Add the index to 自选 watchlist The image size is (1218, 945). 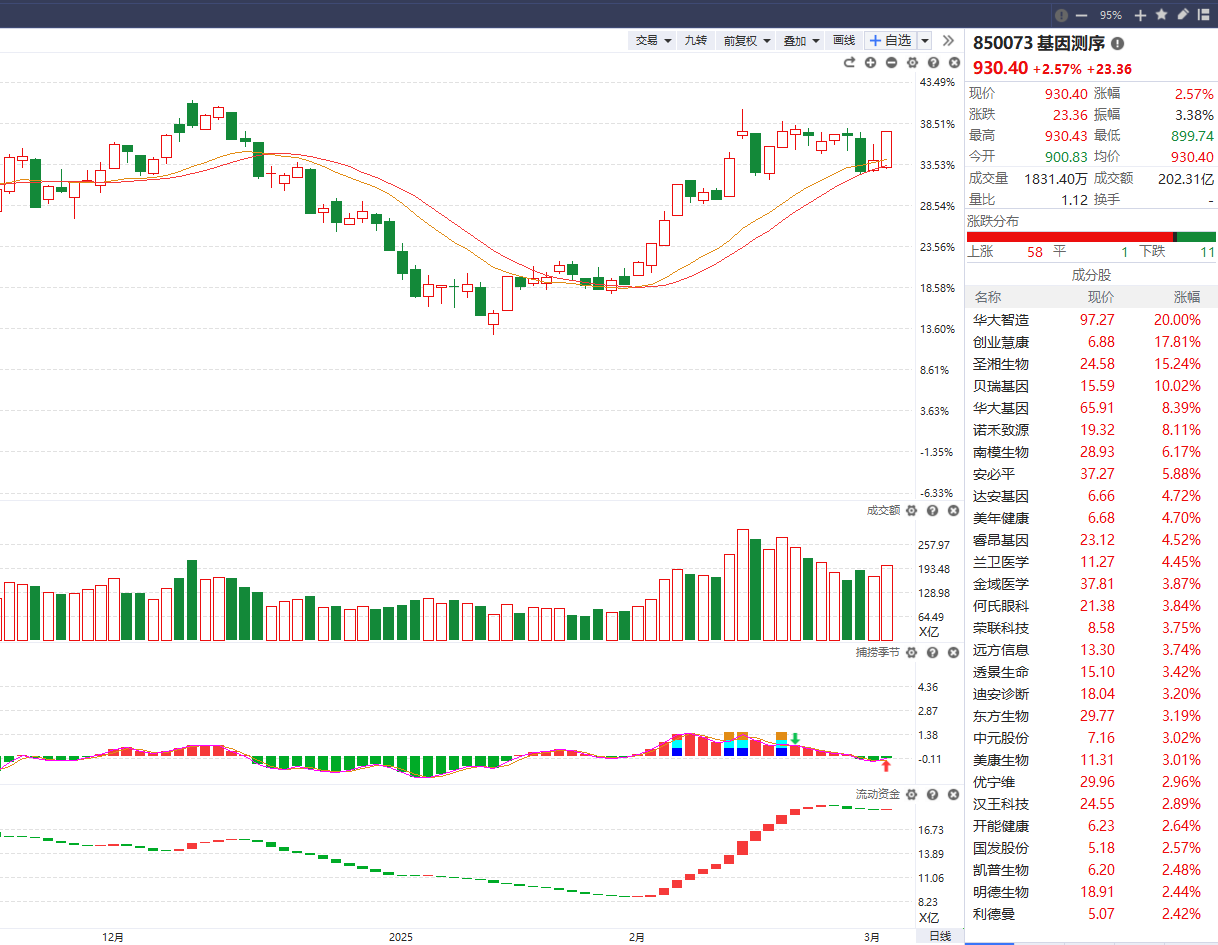890,40
